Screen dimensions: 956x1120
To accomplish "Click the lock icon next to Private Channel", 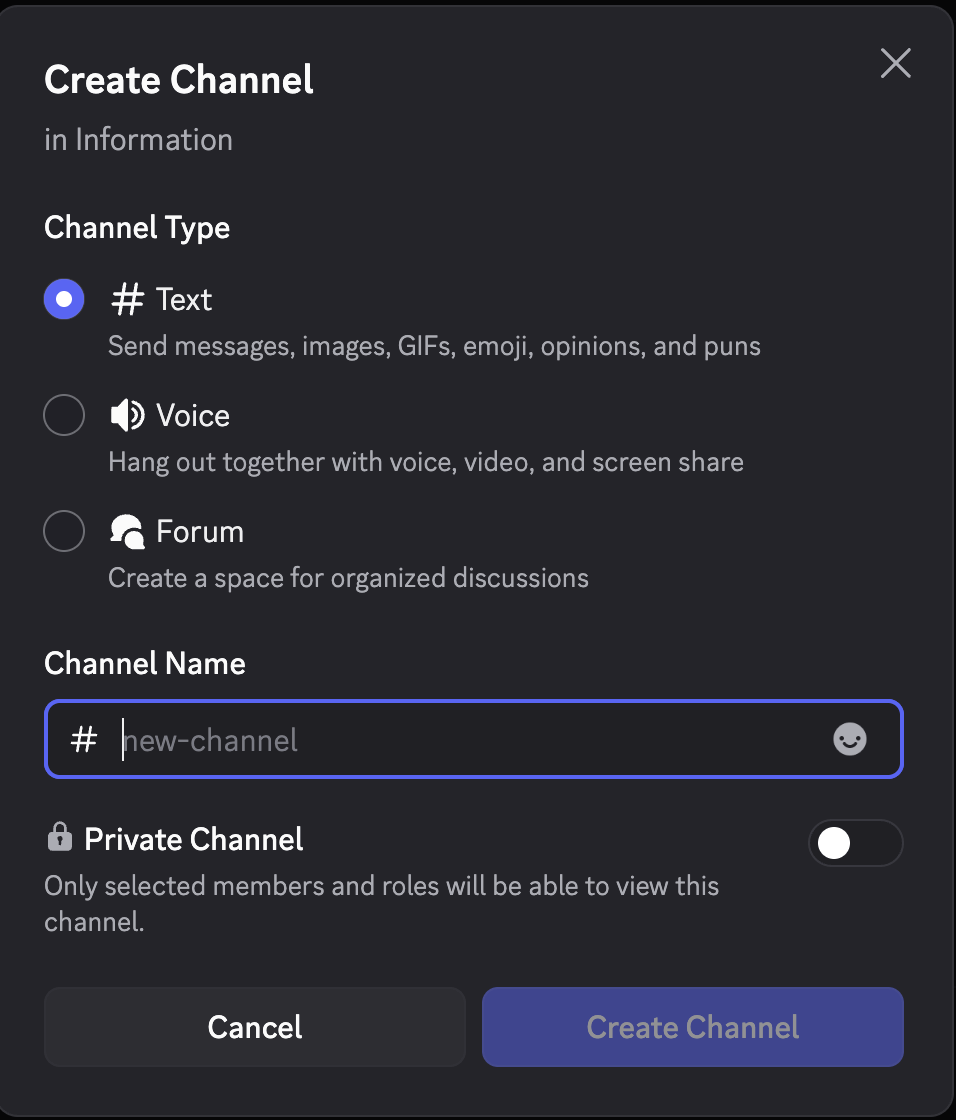I will pos(59,838).
